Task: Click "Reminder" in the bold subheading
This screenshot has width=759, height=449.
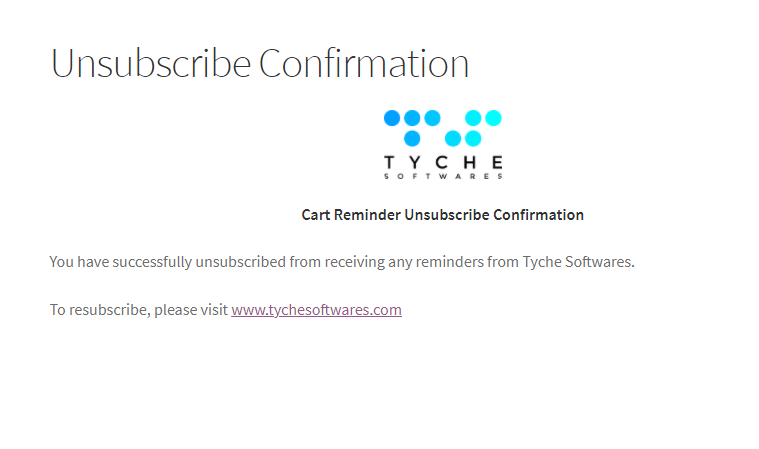Action: 367,215
